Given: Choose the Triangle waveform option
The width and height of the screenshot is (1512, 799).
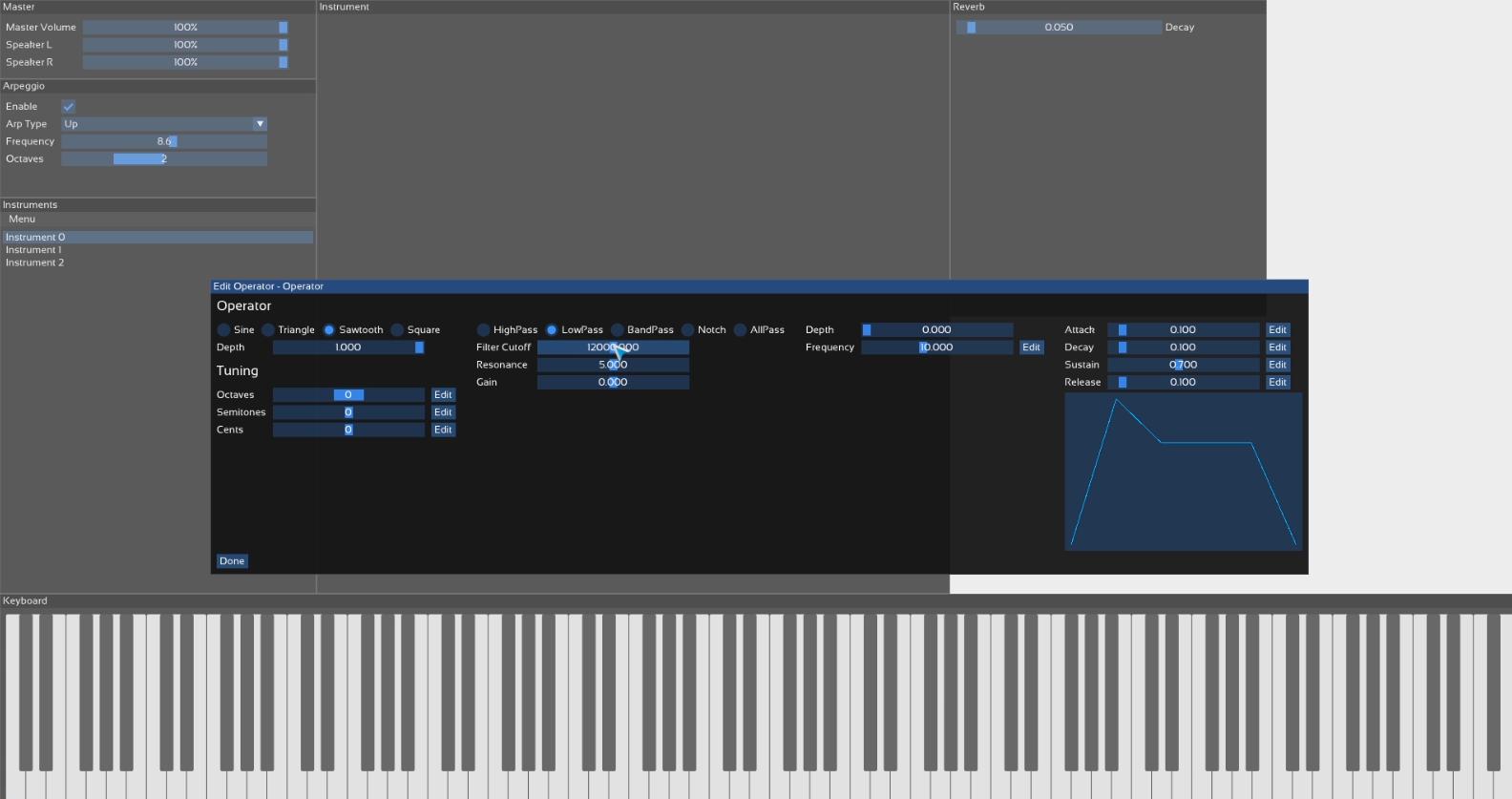Looking at the screenshot, I should point(268,330).
